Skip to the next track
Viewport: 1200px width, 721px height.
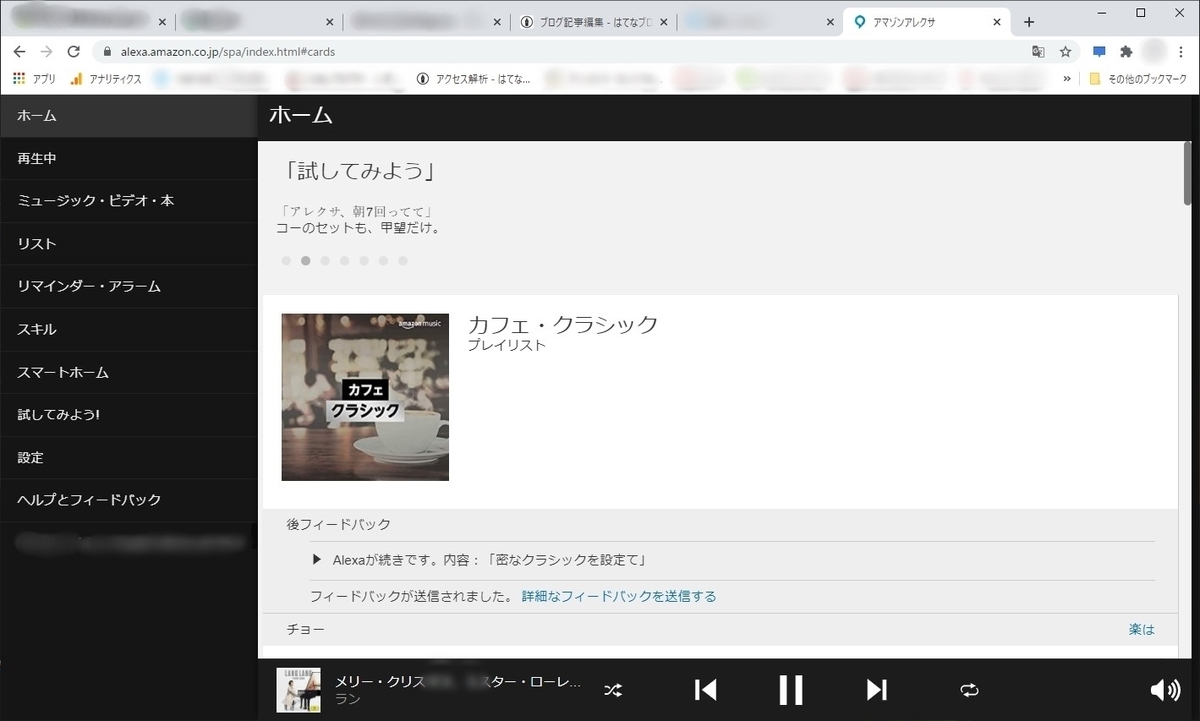click(x=877, y=690)
